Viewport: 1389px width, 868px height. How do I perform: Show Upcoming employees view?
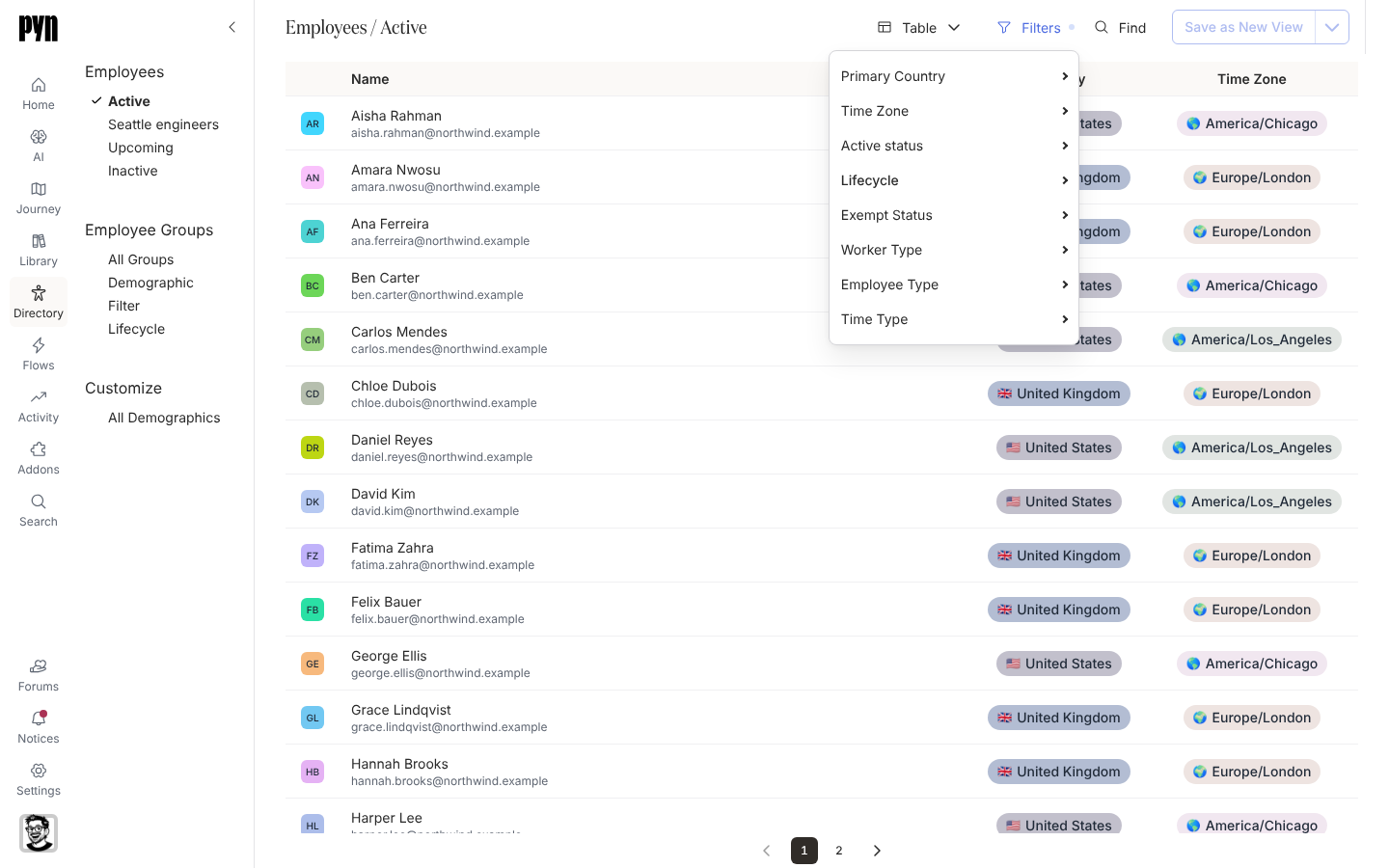tap(141, 148)
